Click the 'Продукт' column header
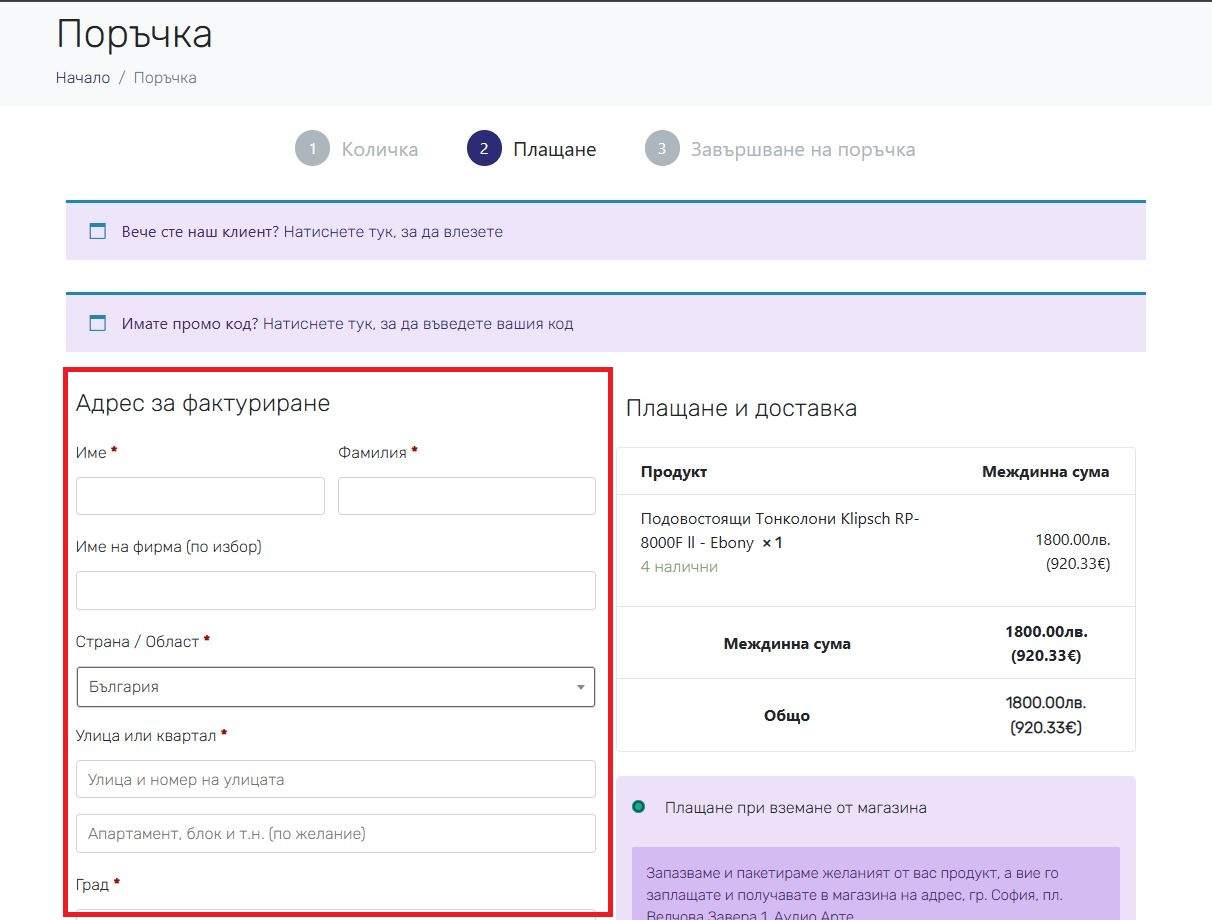Image resolution: width=1212 pixels, height=920 pixels. (x=674, y=472)
